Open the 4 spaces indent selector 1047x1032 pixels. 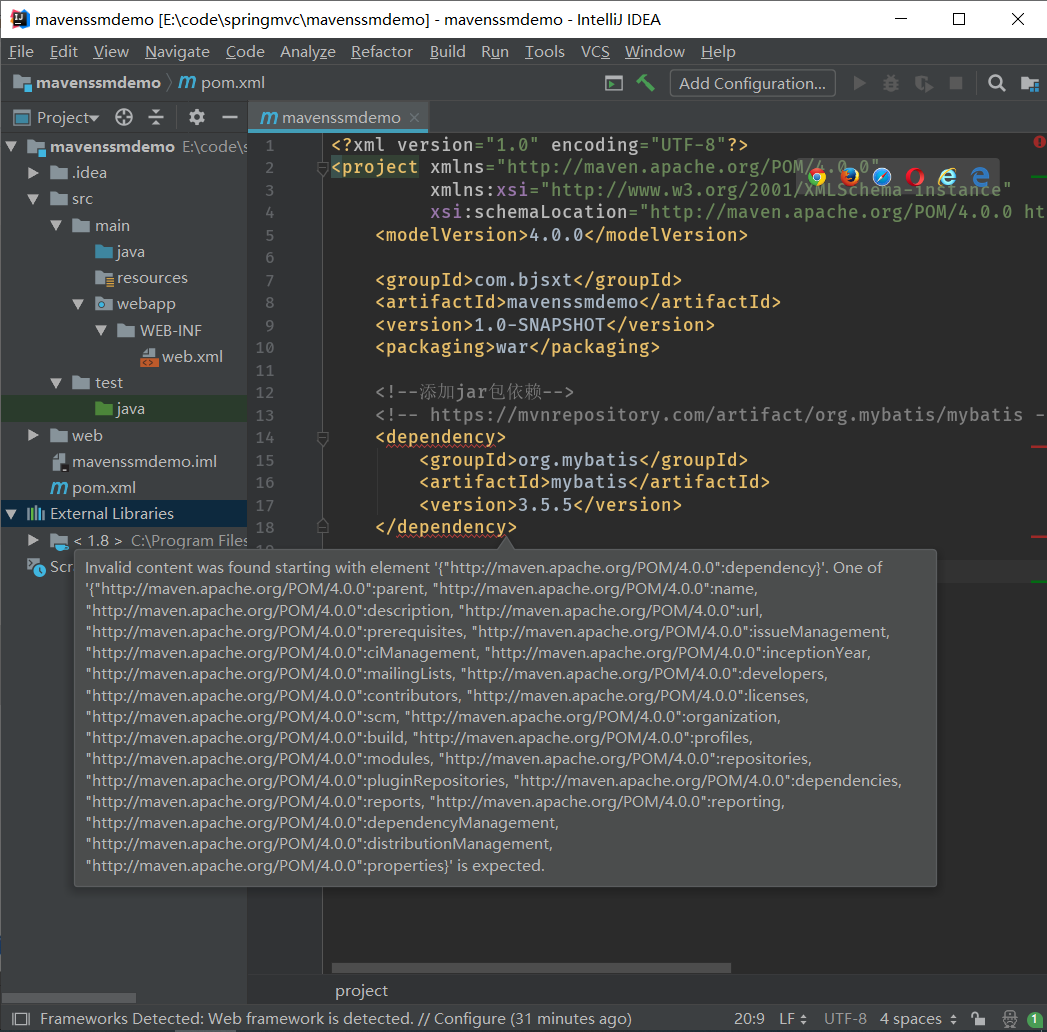(x=918, y=1019)
